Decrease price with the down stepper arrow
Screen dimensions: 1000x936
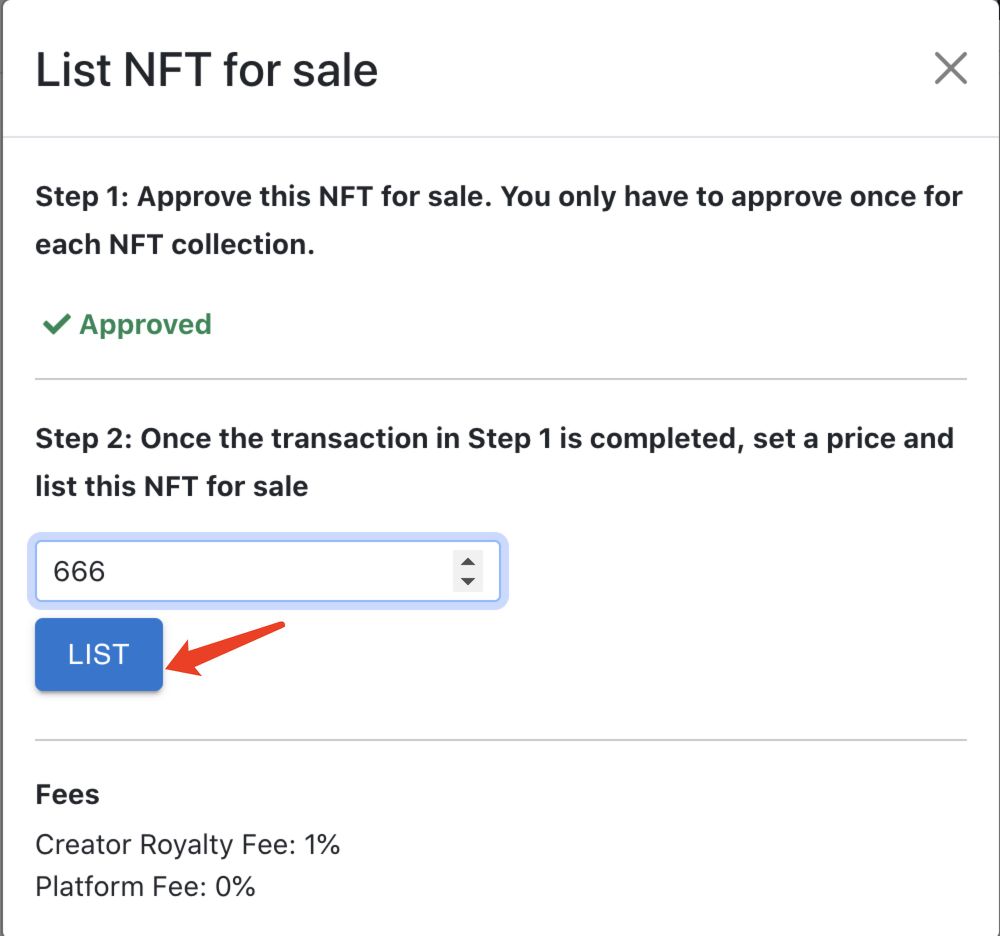(467, 582)
